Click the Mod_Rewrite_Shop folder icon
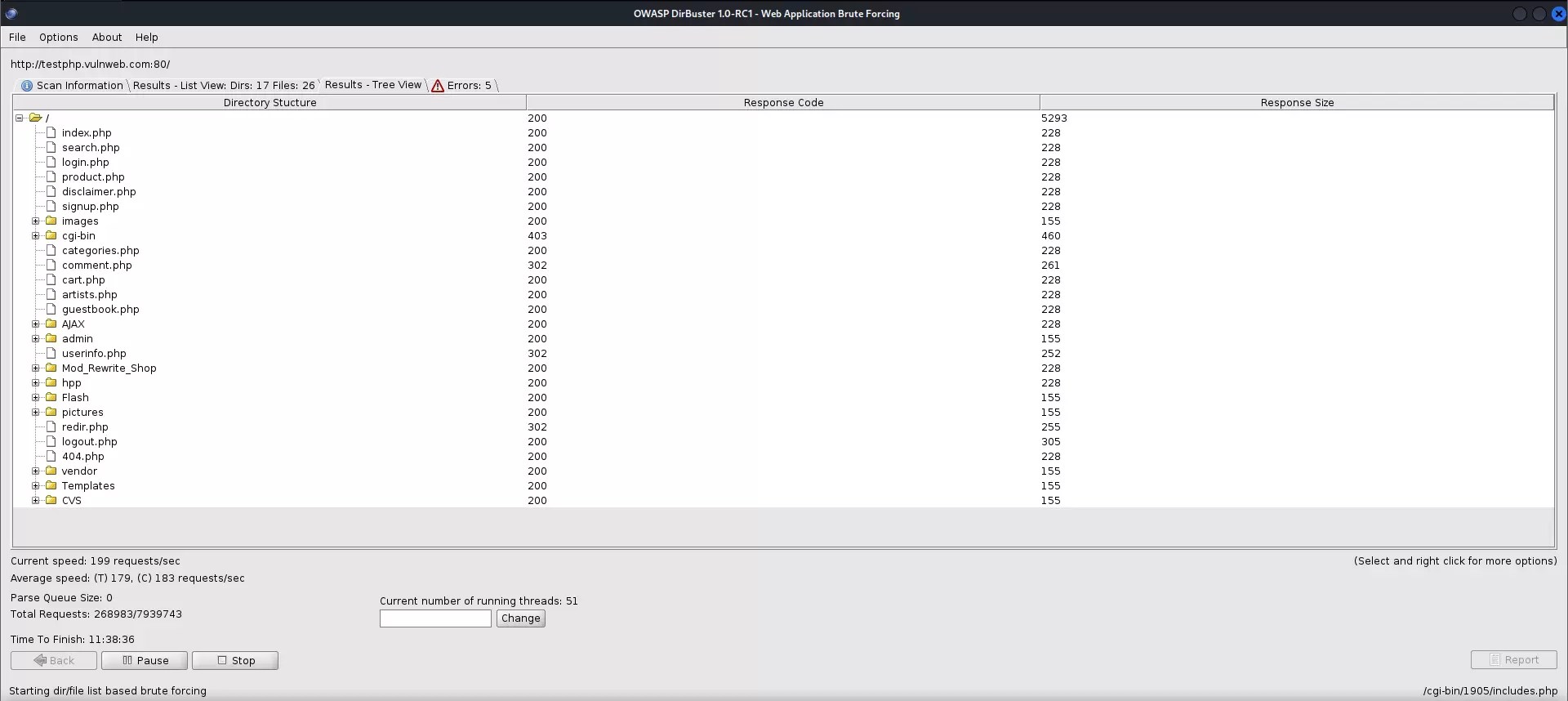 tap(51, 368)
